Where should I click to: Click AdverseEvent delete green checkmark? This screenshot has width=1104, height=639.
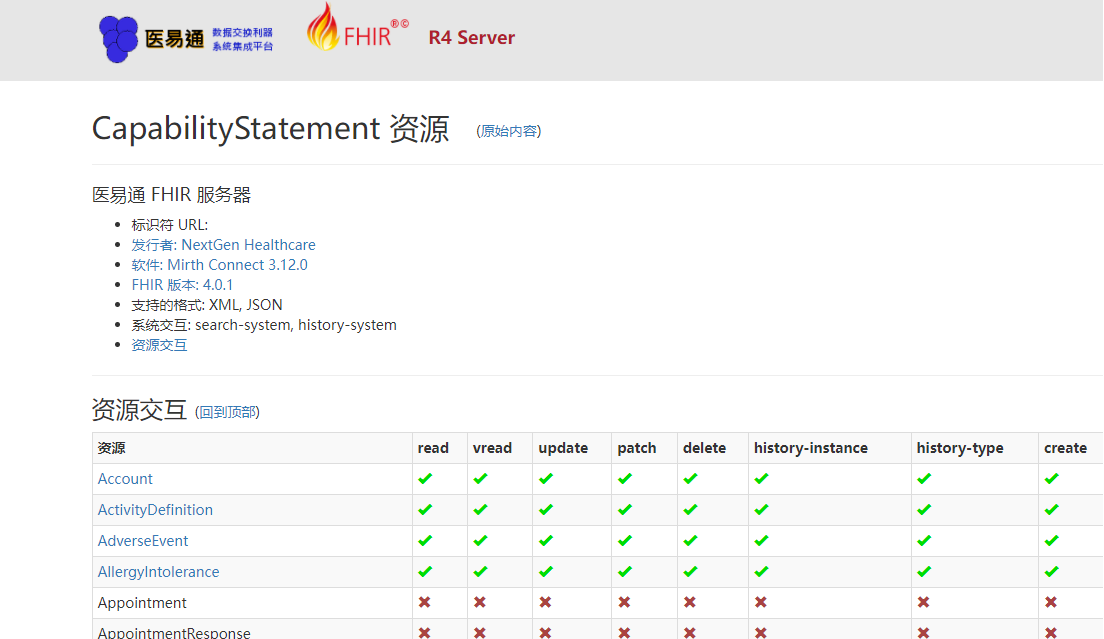click(x=690, y=541)
